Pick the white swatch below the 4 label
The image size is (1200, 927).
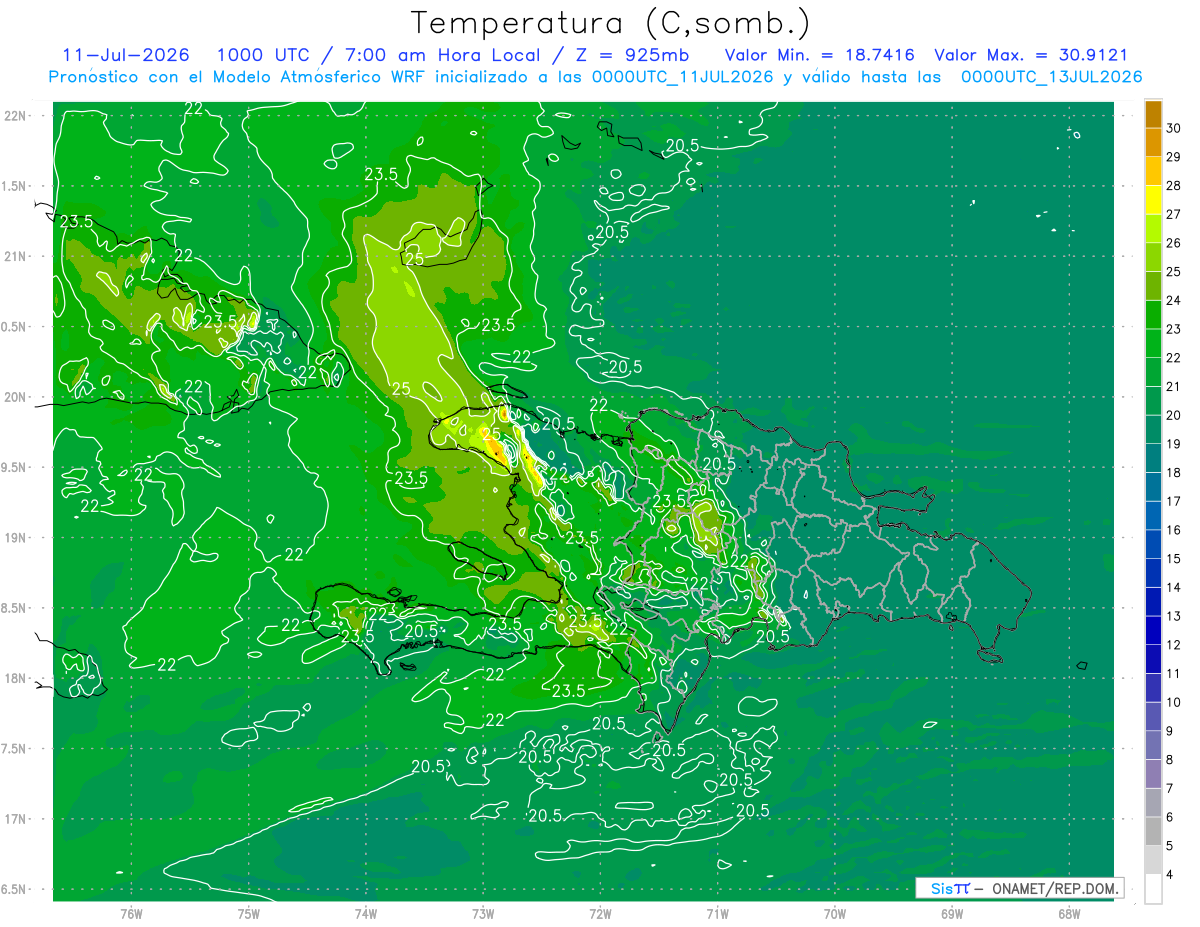1153,889
